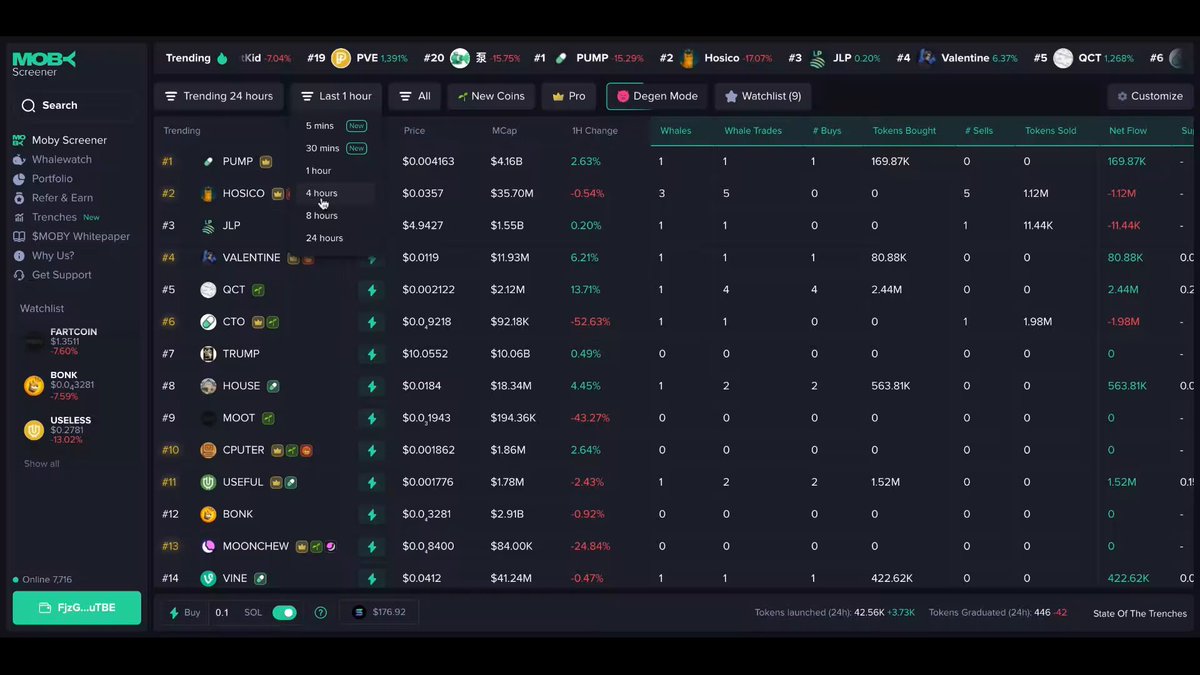Open Whalewatch from the sidebar
Viewport: 1200px width, 675px height.
(x=53, y=159)
